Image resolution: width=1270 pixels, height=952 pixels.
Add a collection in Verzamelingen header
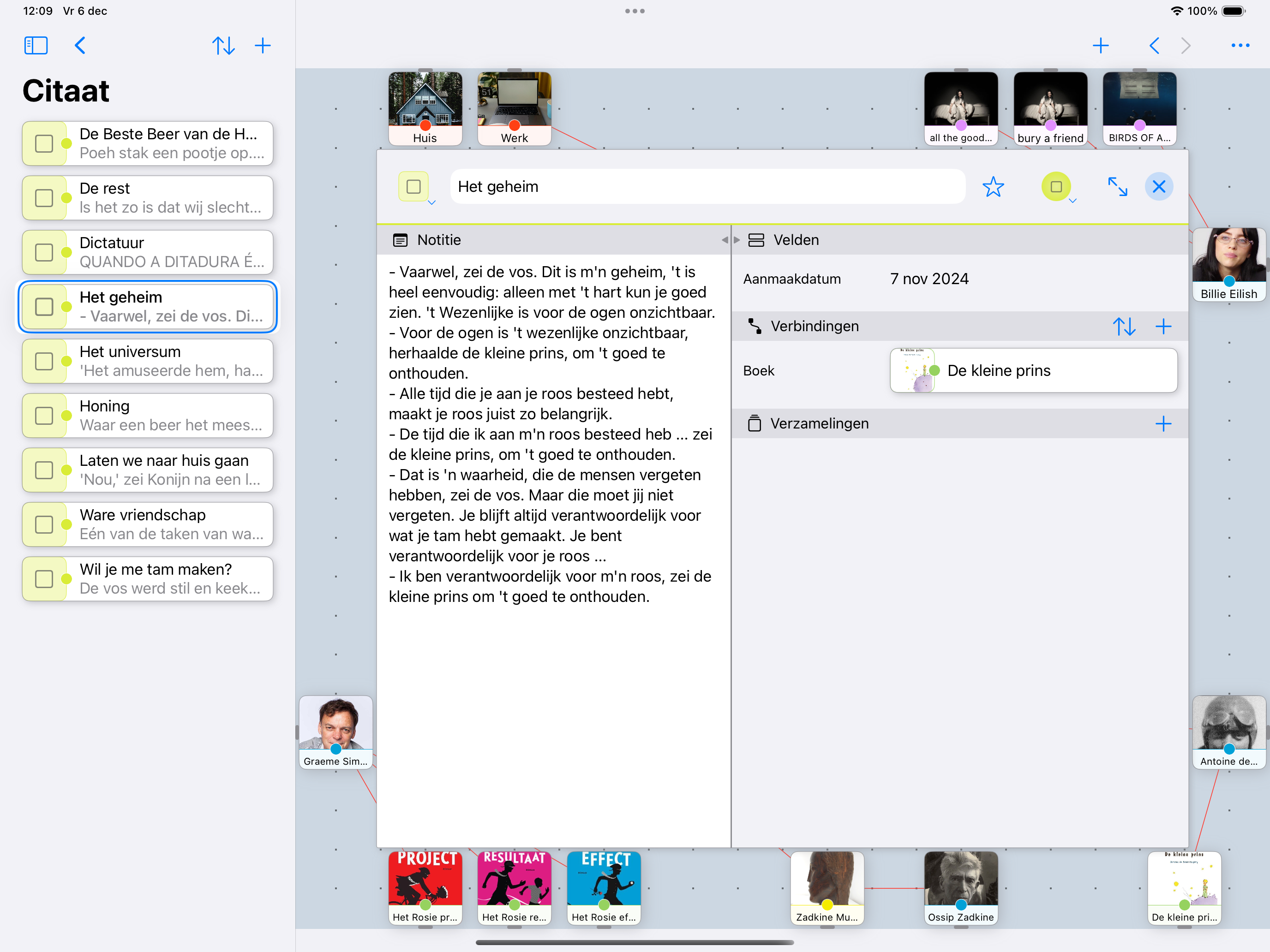coord(1163,424)
